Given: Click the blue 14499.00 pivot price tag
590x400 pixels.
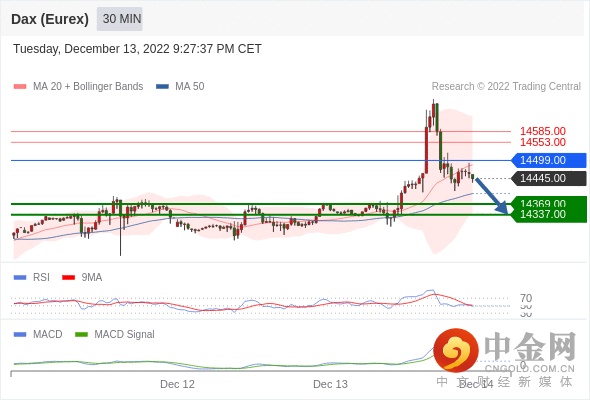Looking at the screenshot, I should click(x=549, y=160).
